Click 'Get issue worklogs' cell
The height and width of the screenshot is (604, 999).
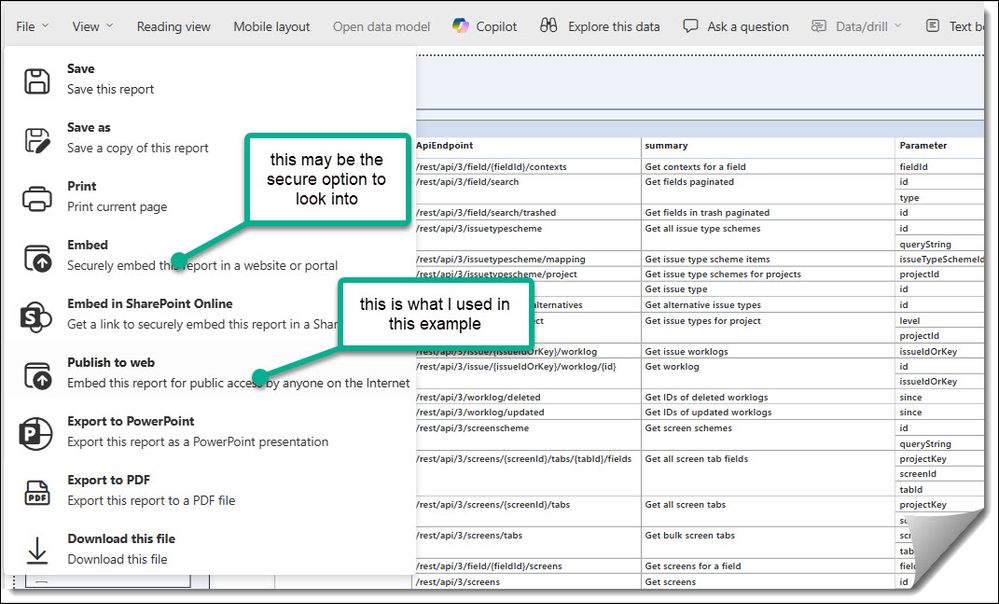point(768,351)
